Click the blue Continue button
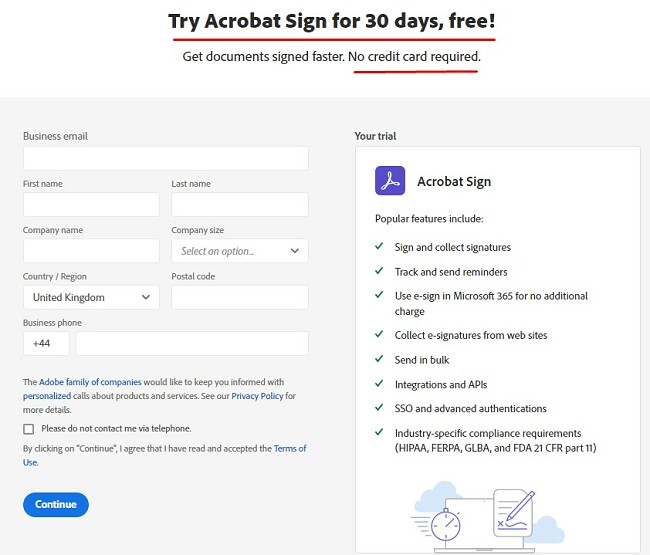This screenshot has height=555, width=650. coord(56,504)
